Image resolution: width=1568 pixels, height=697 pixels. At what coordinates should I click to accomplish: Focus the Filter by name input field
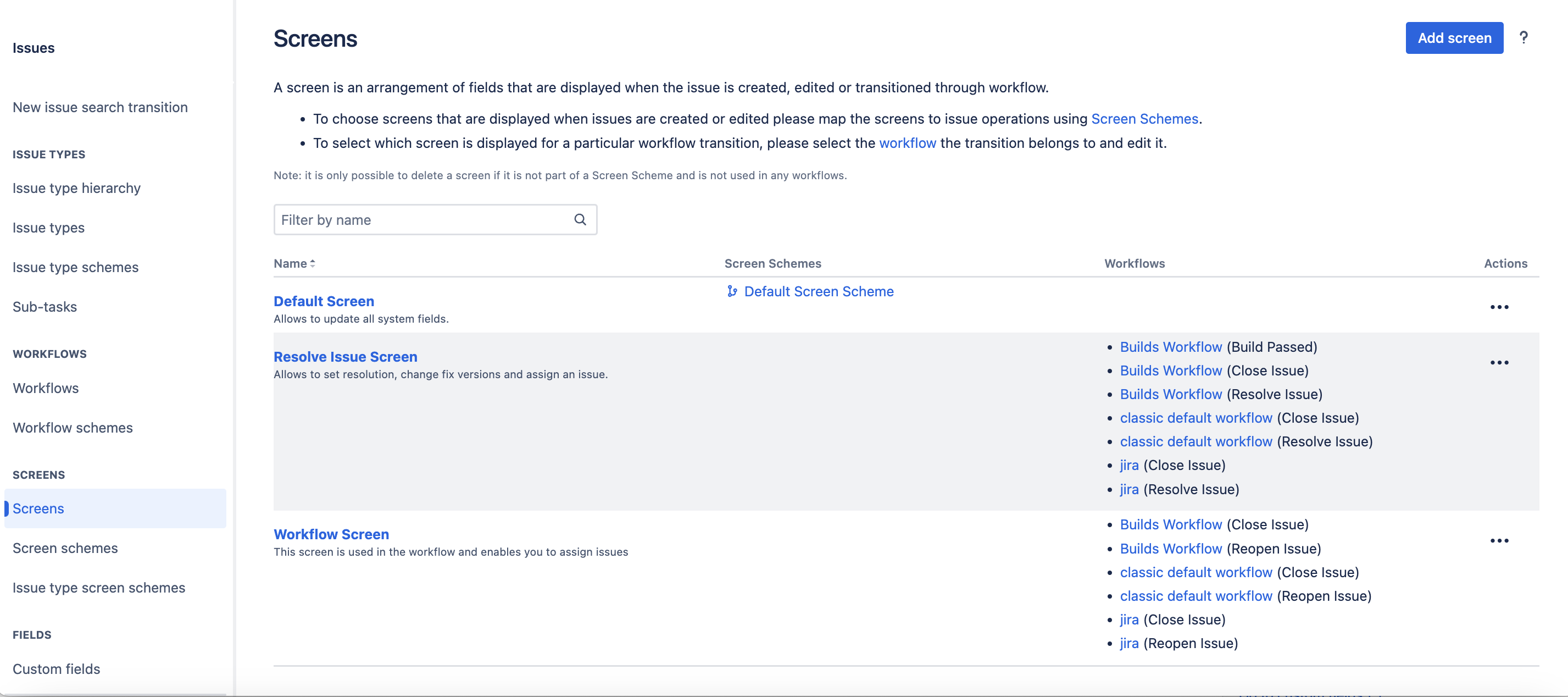point(435,219)
